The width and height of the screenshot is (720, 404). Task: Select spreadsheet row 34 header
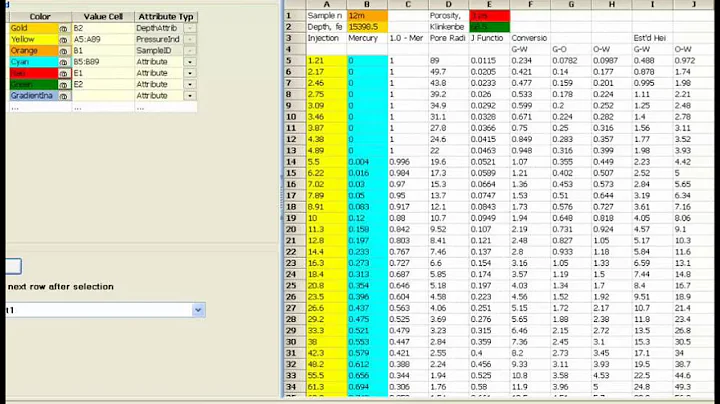[x=295, y=387]
